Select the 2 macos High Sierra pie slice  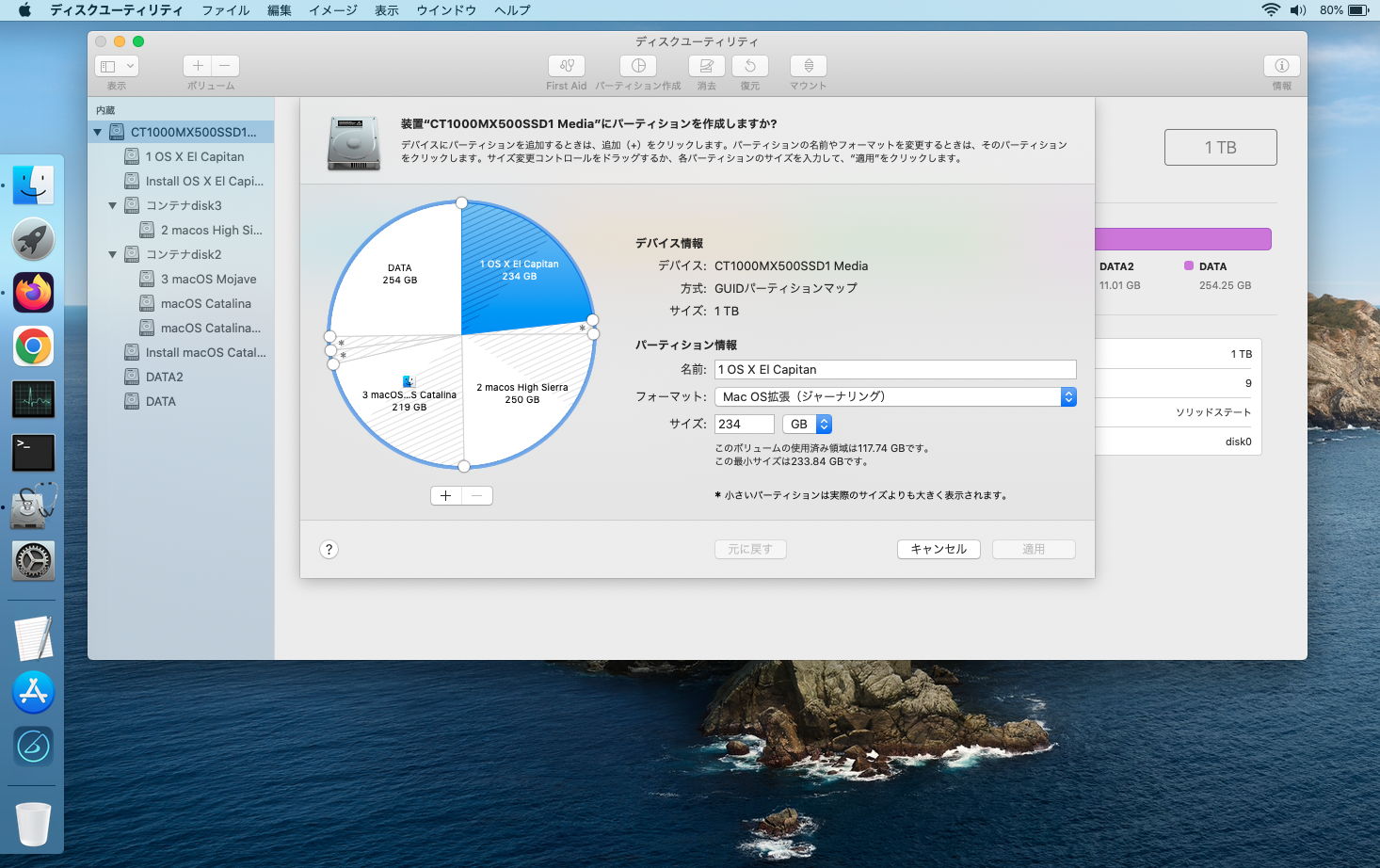tap(522, 394)
